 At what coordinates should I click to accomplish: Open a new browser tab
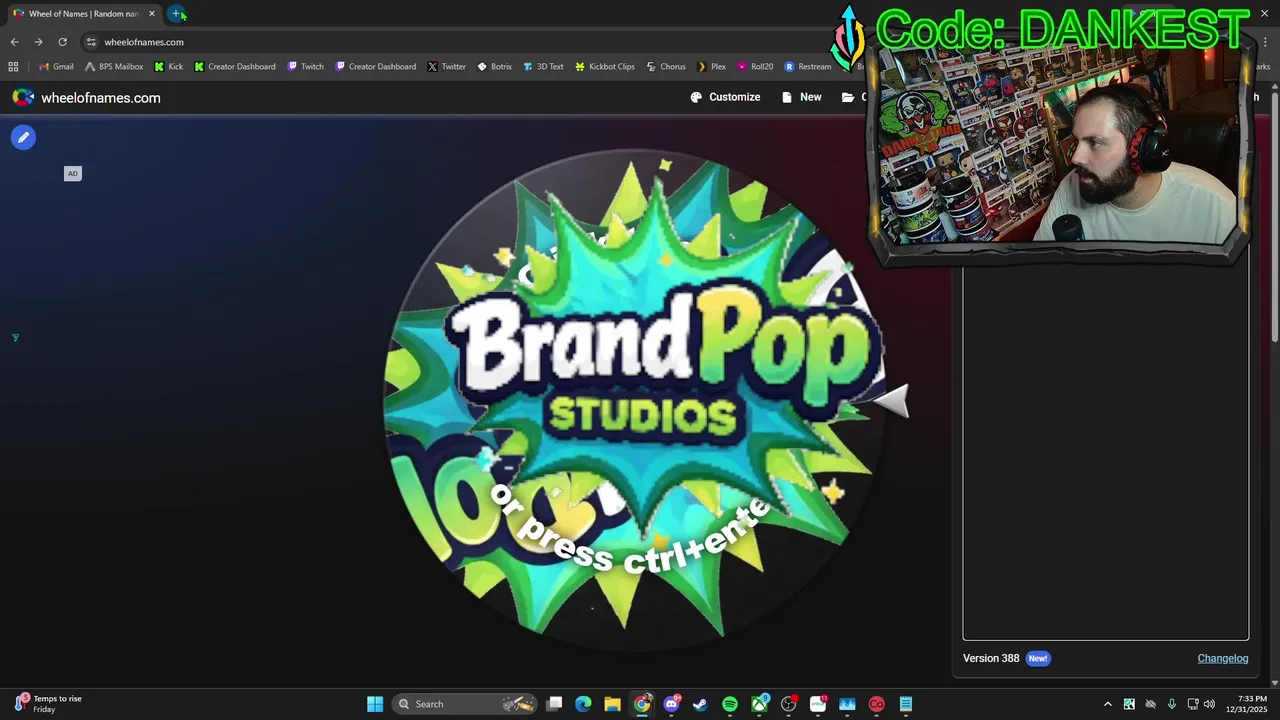[x=176, y=14]
